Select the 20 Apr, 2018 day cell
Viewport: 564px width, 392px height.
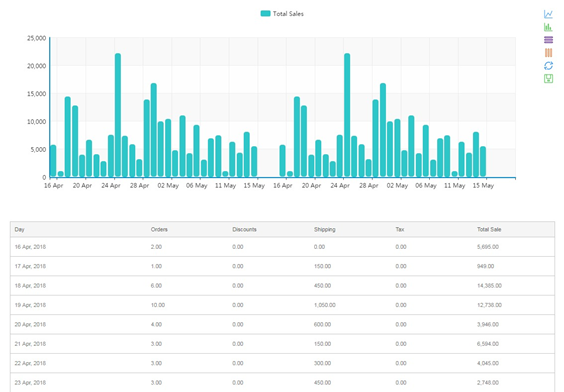(30, 325)
